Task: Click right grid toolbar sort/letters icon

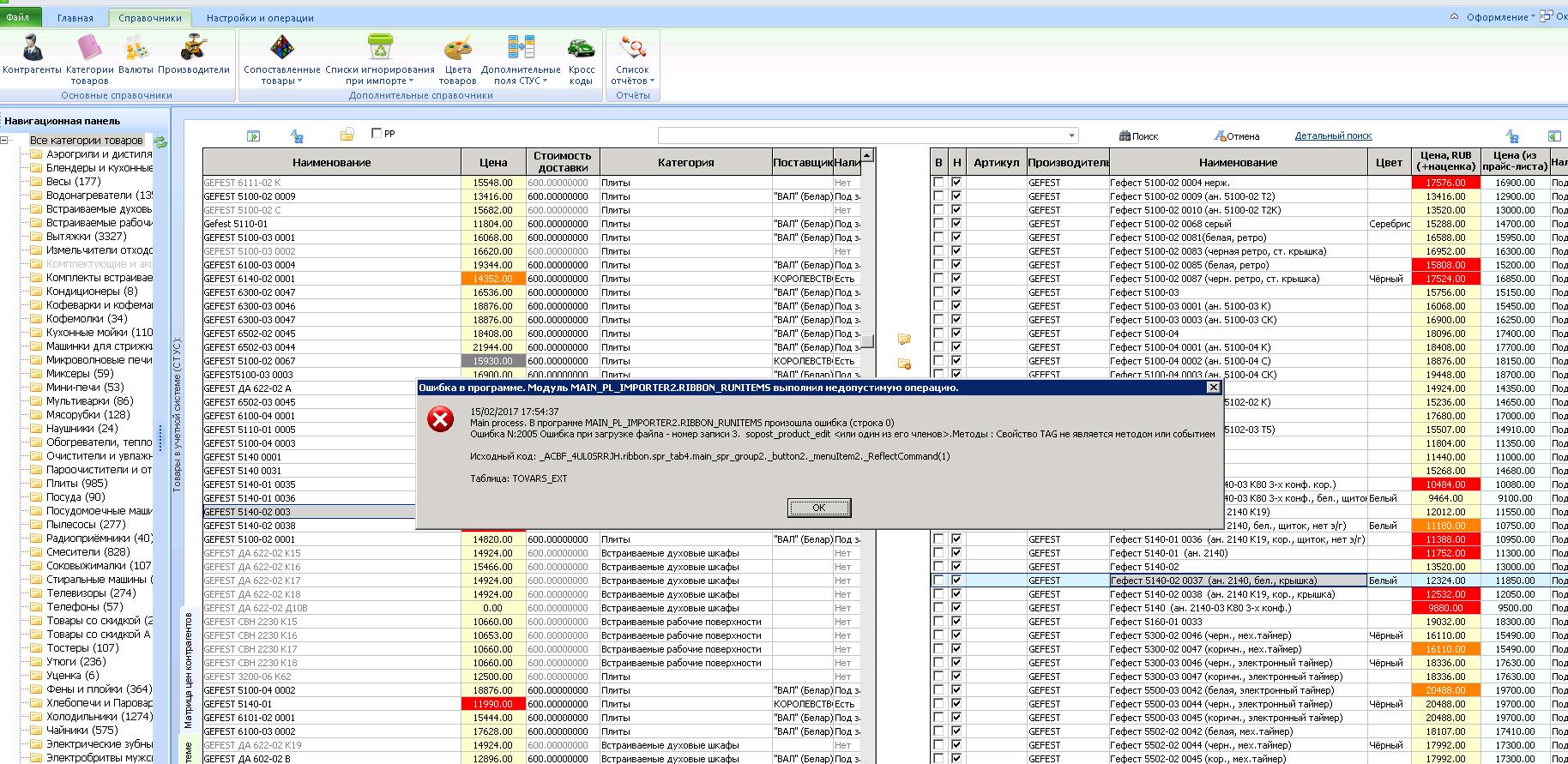Action: (1512, 135)
